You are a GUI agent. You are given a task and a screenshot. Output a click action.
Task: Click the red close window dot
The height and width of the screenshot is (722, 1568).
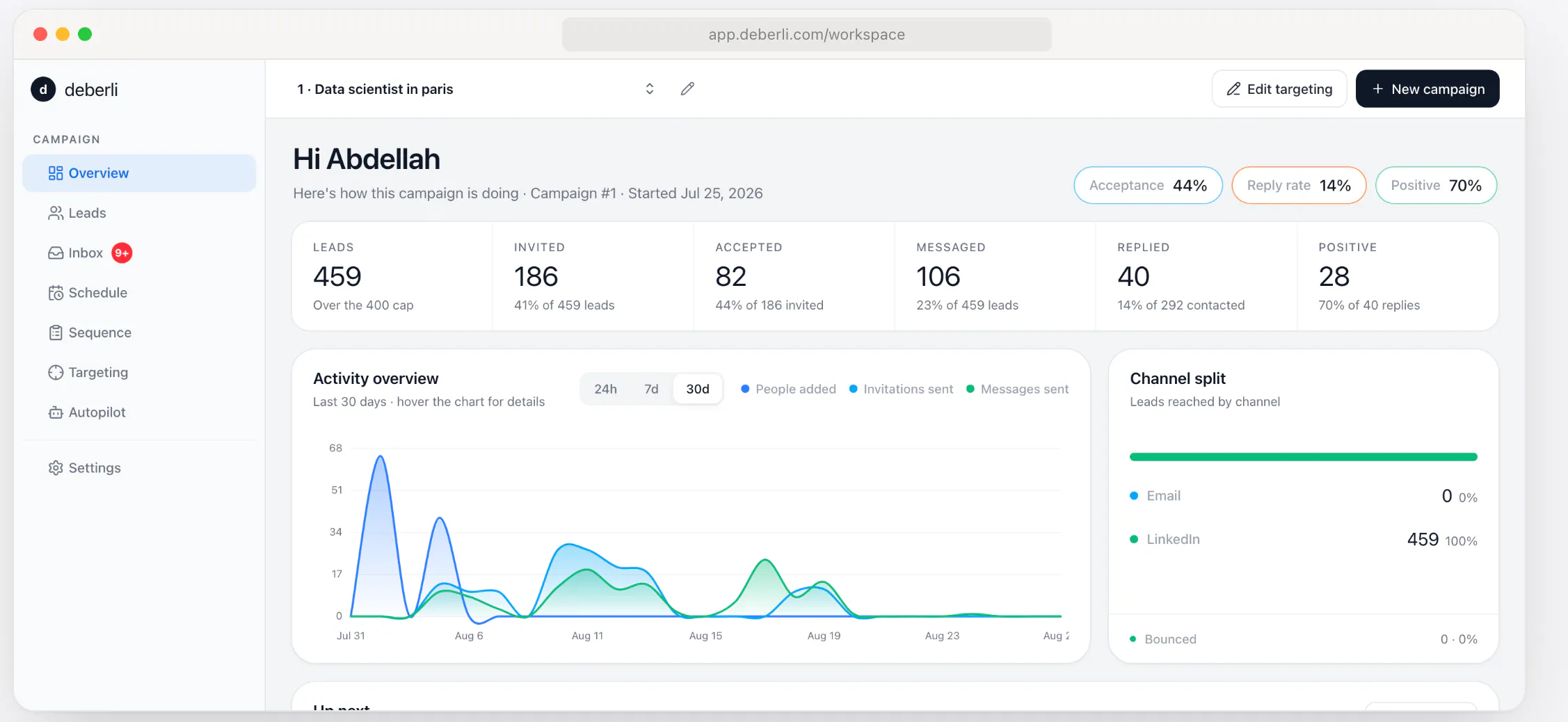point(40,34)
